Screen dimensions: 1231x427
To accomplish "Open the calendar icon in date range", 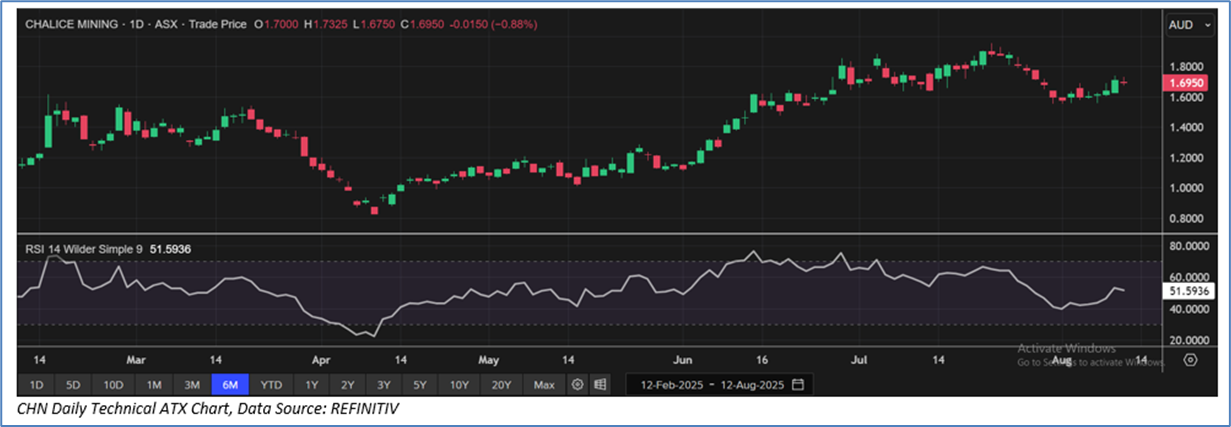I will click(x=800, y=385).
